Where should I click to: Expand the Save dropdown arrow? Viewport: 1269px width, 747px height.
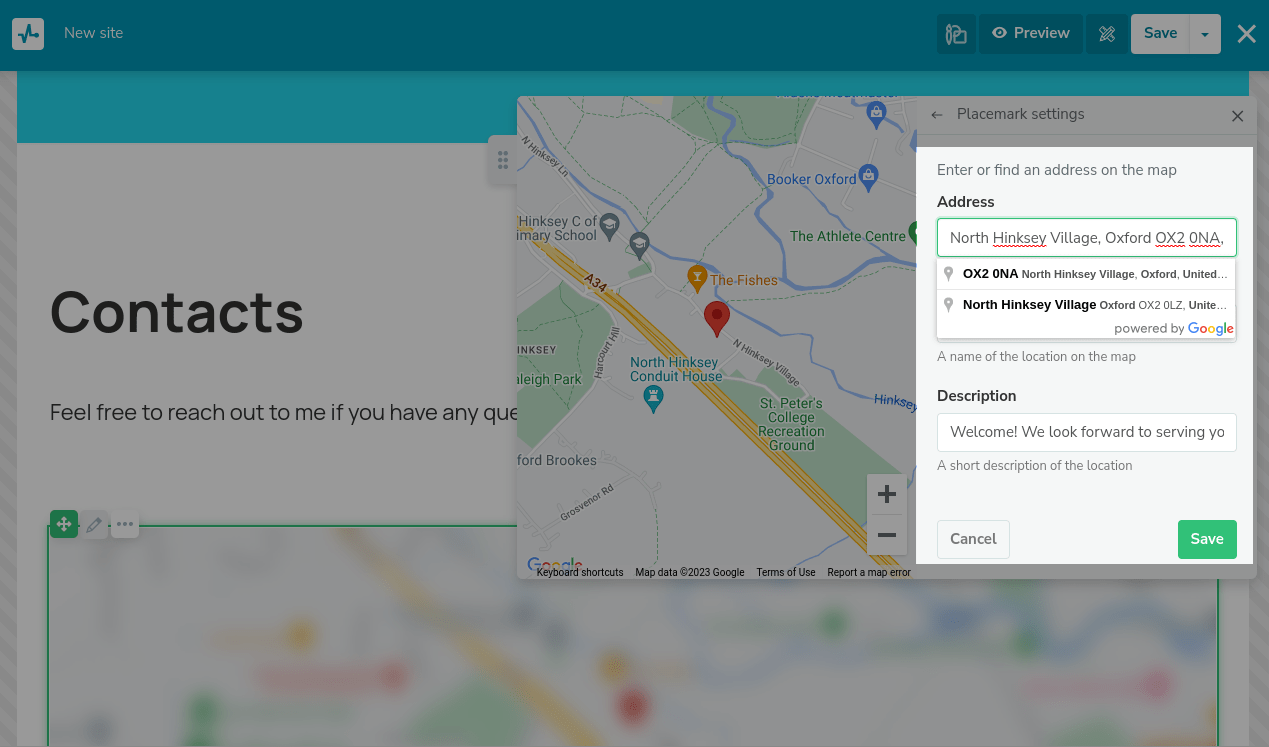pos(1205,34)
